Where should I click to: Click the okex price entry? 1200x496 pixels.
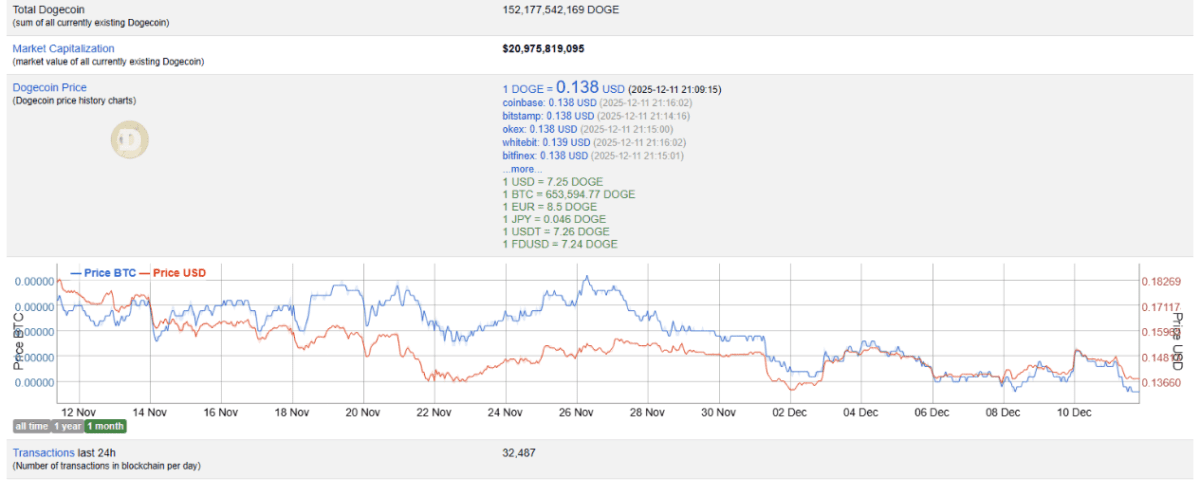point(539,129)
